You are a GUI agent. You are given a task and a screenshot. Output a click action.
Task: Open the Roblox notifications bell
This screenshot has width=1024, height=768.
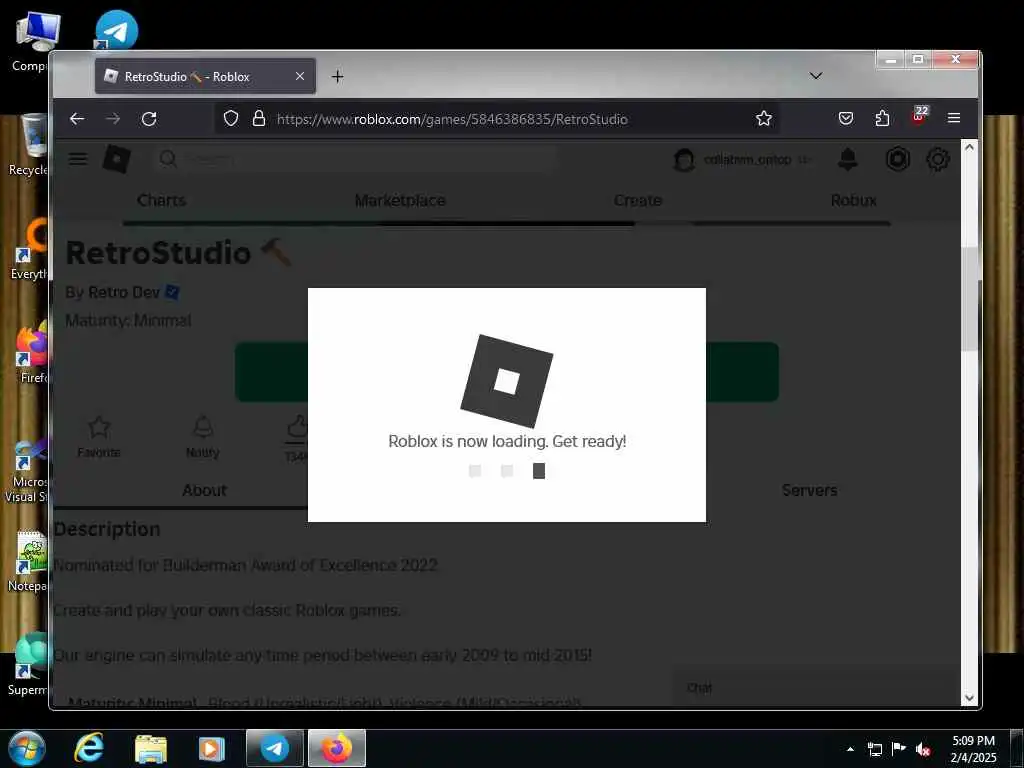coord(848,159)
